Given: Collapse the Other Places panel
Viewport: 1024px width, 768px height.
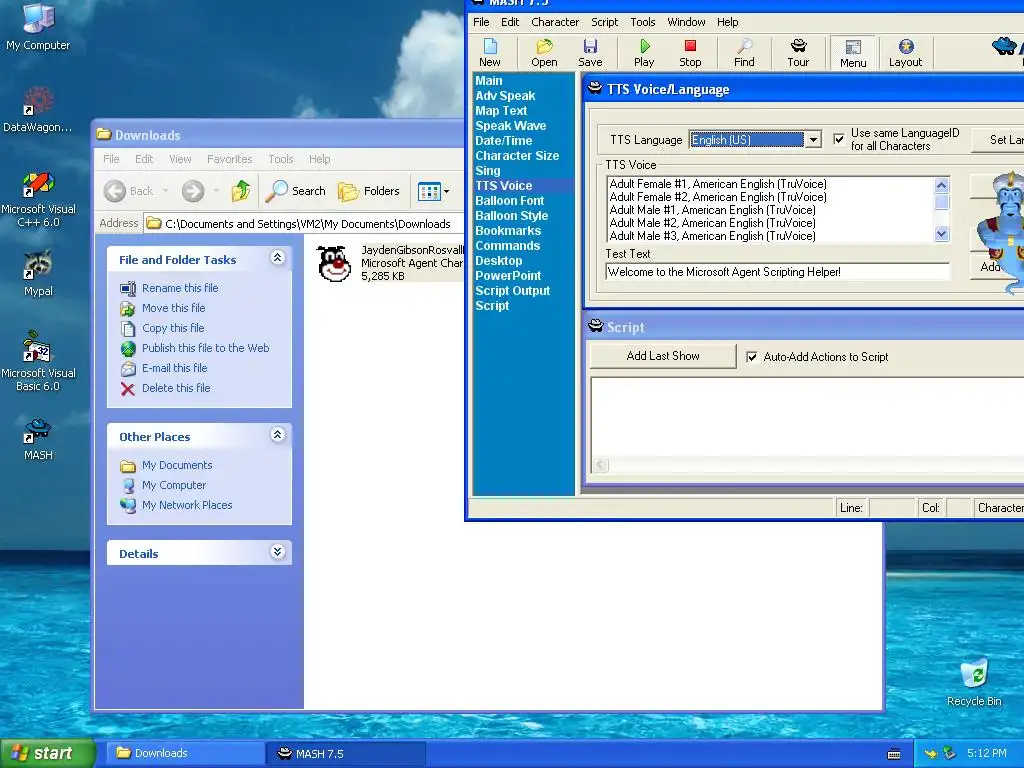Looking at the screenshot, I should coord(278,434).
